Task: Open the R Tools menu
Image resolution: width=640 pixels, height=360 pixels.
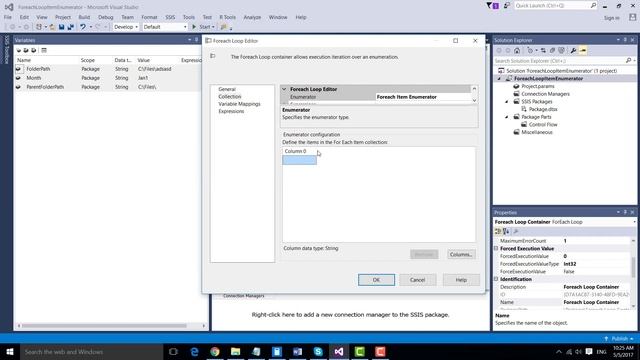Action: tap(227, 17)
